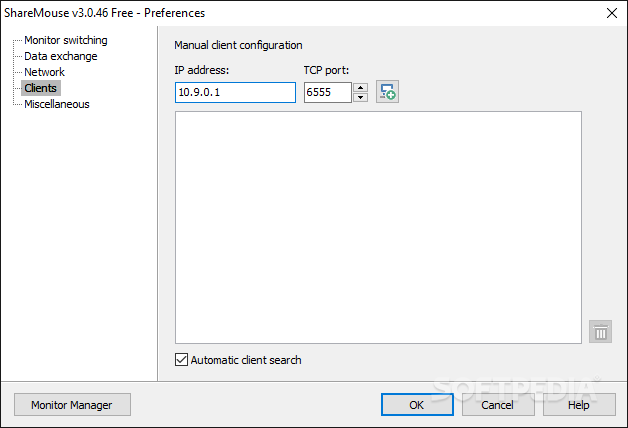Select Monitor switching in sidebar
This screenshot has height=428, width=628.
coord(66,40)
